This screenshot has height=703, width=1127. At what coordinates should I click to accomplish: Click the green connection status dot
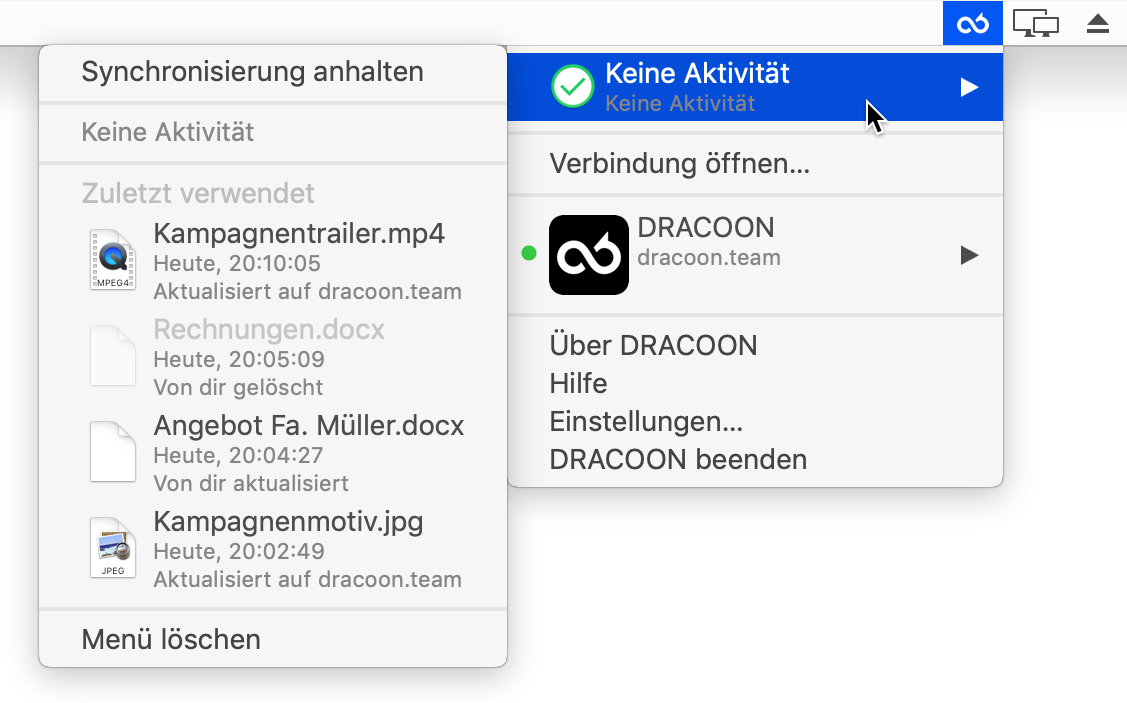click(x=529, y=253)
